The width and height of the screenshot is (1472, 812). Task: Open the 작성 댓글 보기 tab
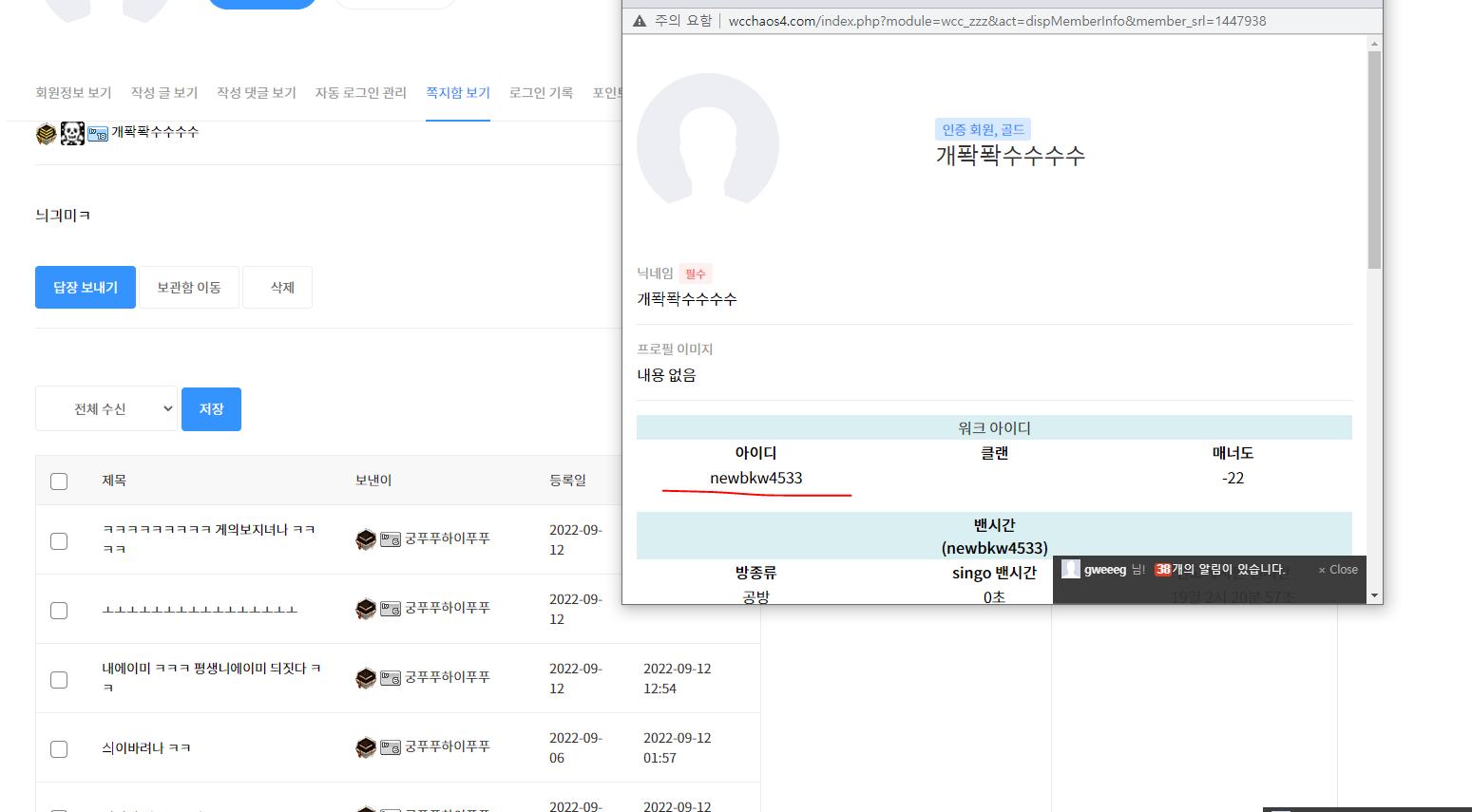257,93
